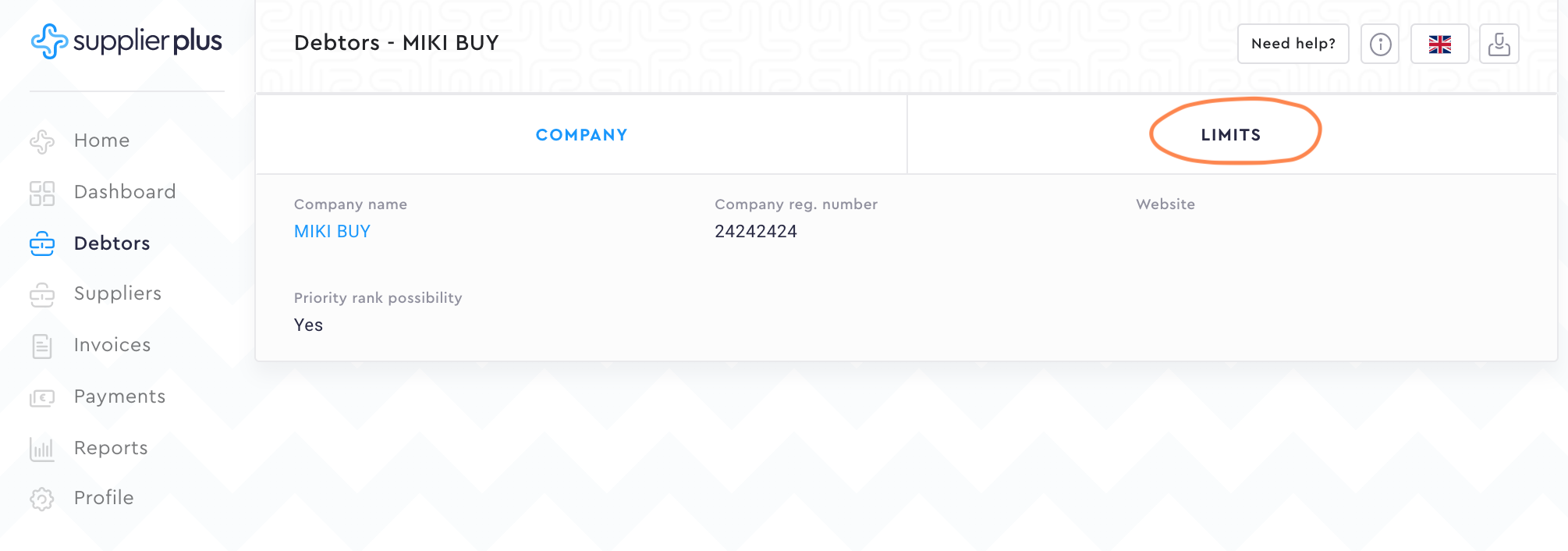1568x551 pixels.
Task: Click the Payments money icon
Action: click(x=42, y=397)
